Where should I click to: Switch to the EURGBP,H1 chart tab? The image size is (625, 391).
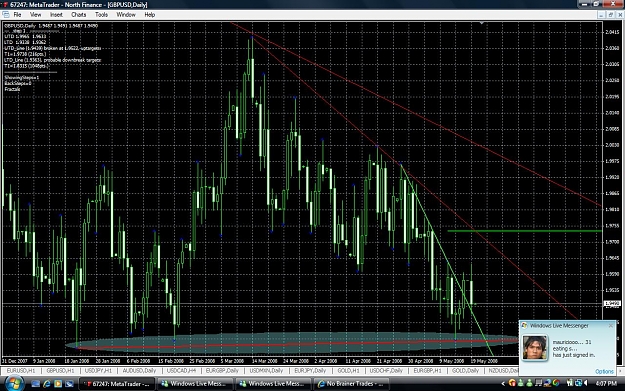click(427, 371)
